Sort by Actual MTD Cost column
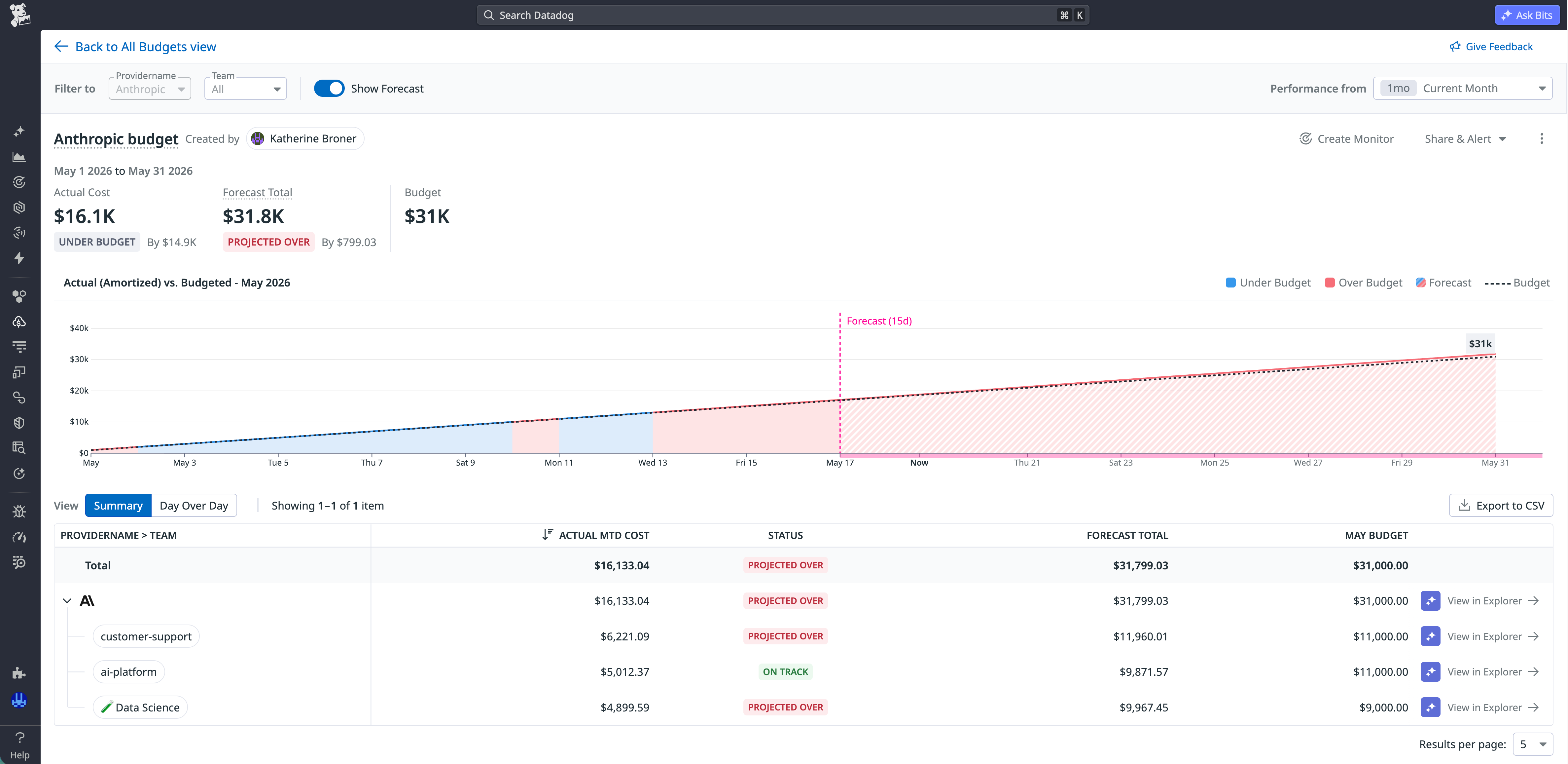Viewport: 1568px width, 764px height. 596,536
